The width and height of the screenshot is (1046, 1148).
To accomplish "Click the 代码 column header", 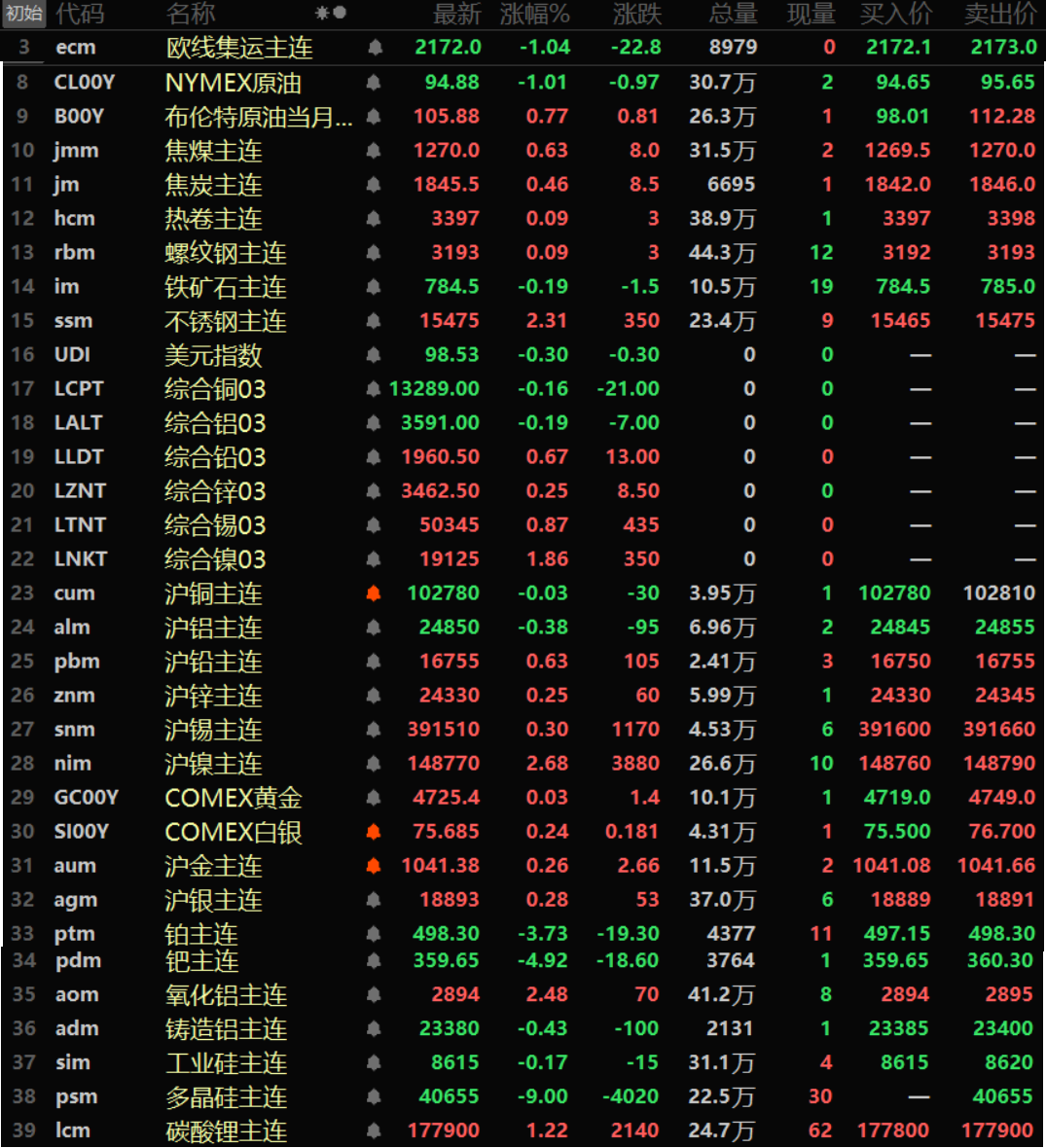I will tap(80, 14).
